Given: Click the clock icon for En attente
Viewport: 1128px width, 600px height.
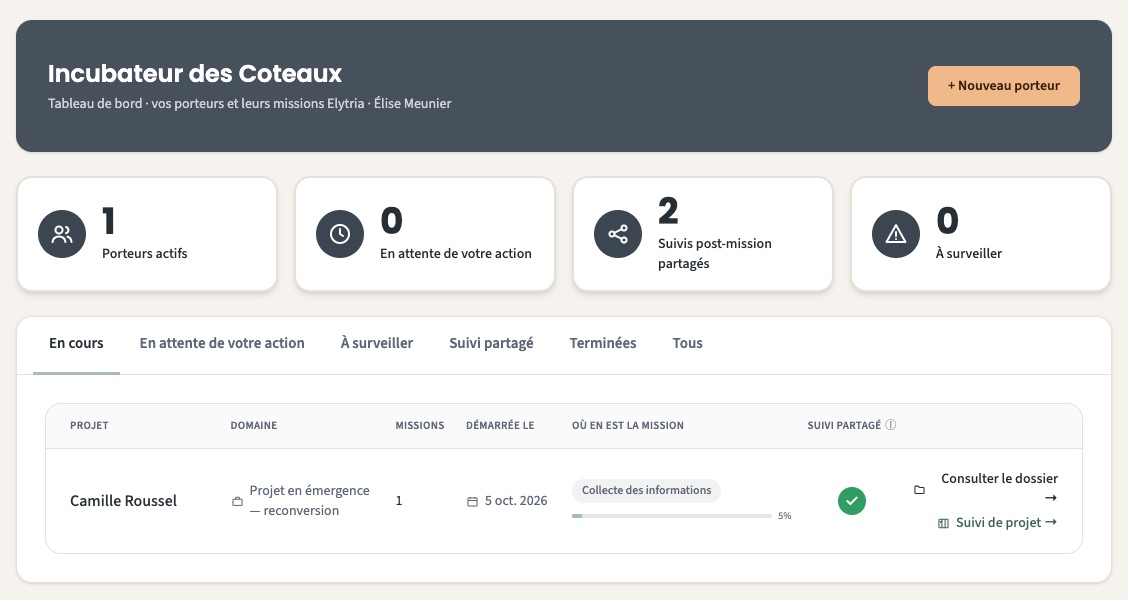Looking at the screenshot, I should pos(340,234).
